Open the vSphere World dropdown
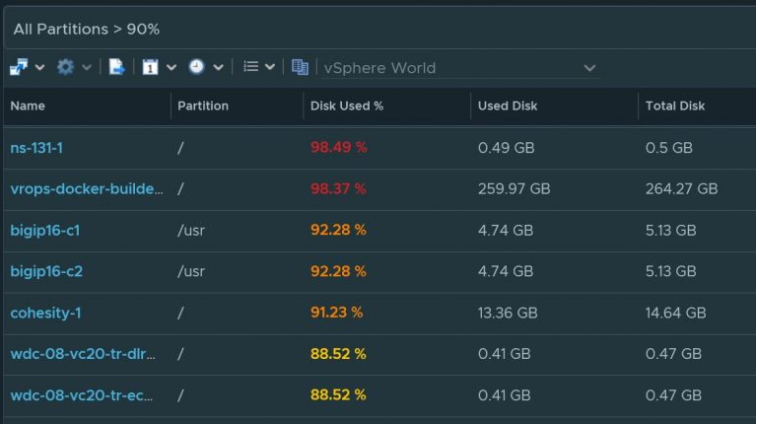760x424 pixels. point(459,68)
